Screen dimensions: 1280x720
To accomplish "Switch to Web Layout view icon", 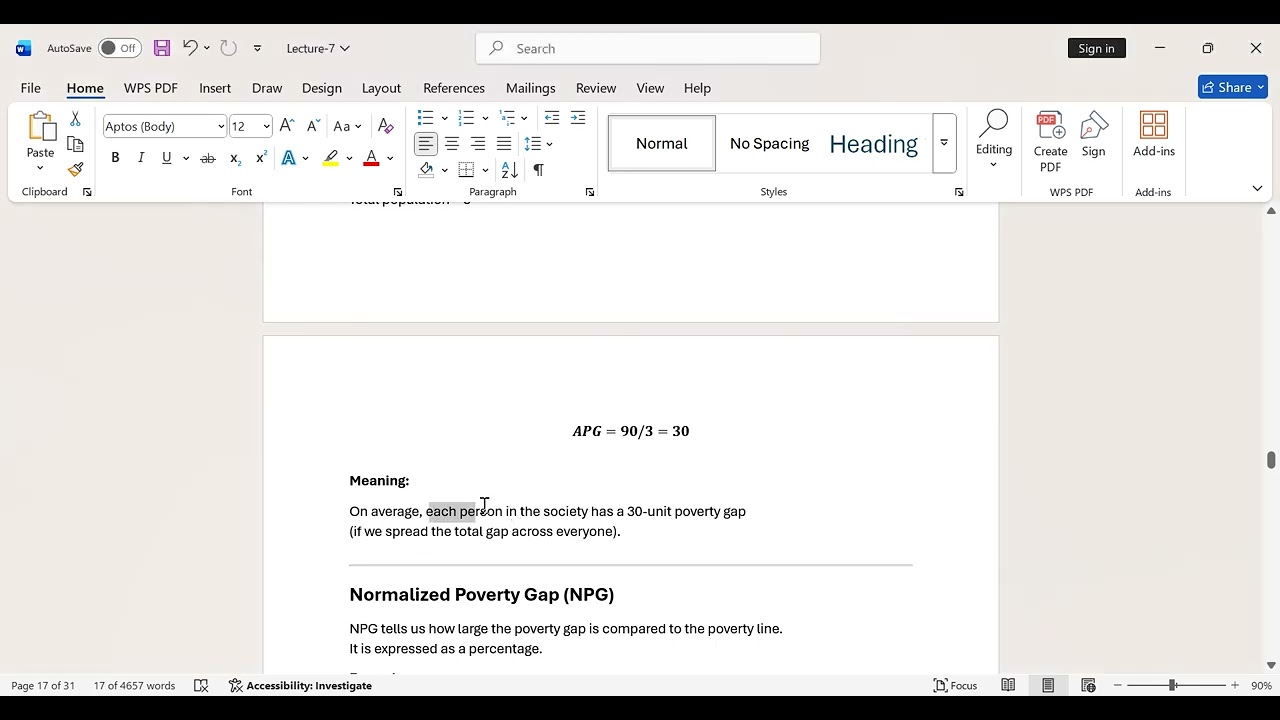I will (1088, 686).
